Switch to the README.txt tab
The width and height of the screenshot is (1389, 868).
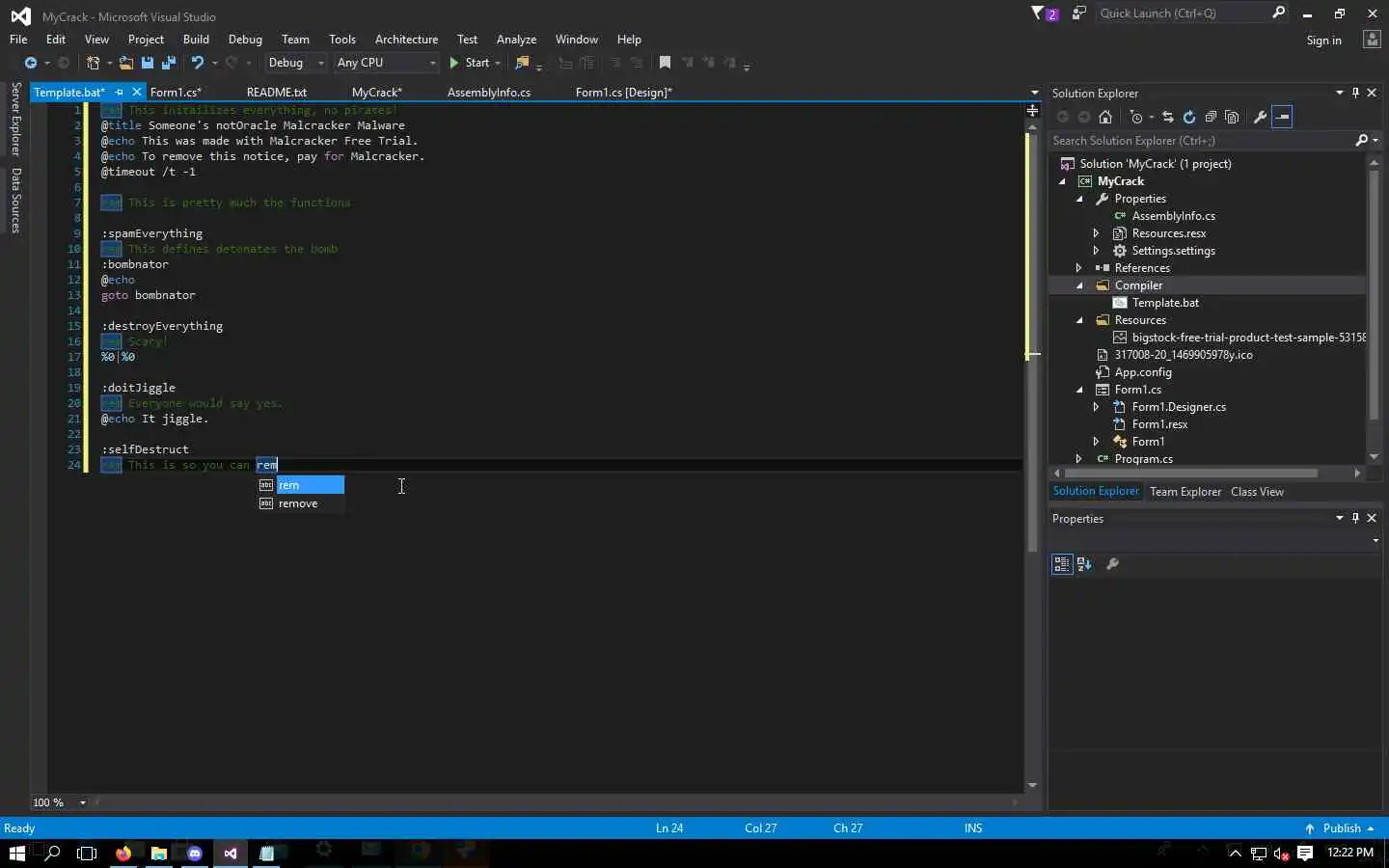tap(277, 93)
